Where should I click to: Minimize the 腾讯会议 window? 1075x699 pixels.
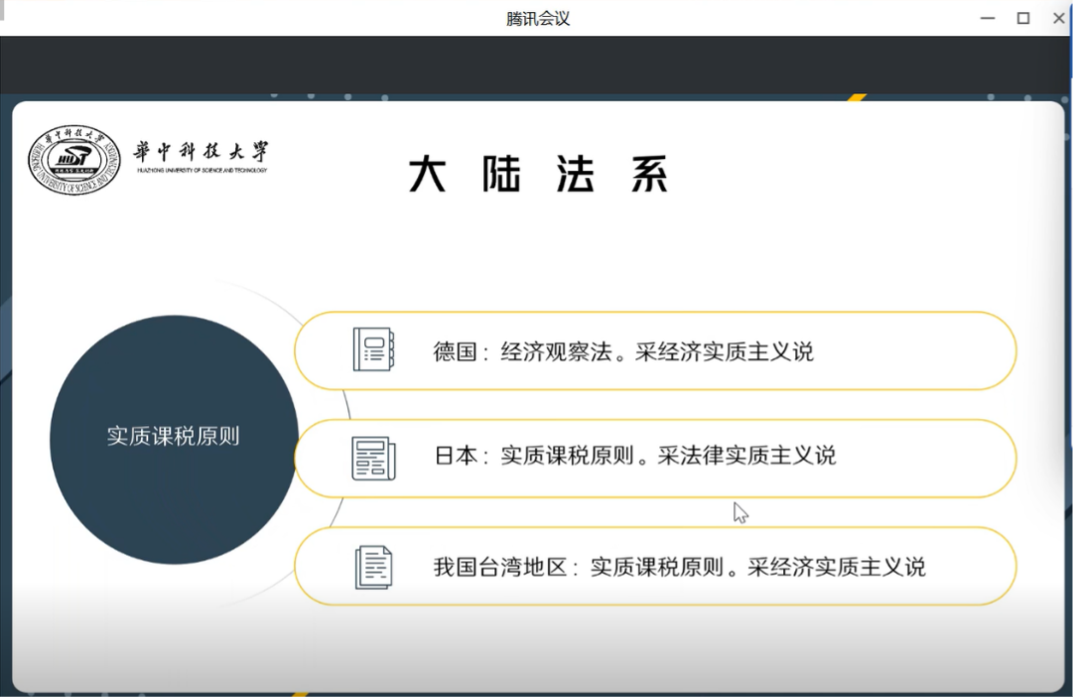[x=988, y=18]
